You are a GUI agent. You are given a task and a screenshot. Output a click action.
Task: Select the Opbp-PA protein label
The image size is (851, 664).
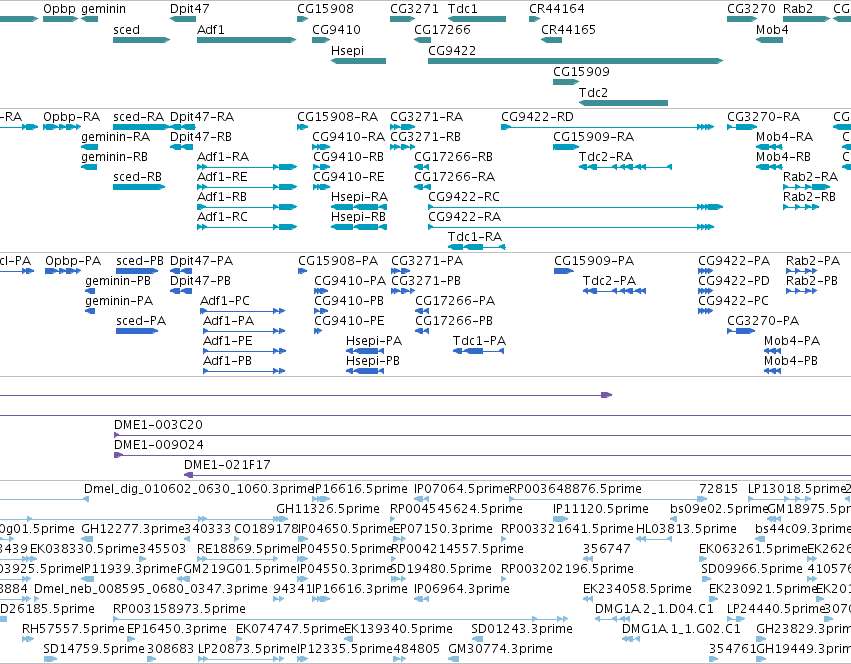point(73,261)
